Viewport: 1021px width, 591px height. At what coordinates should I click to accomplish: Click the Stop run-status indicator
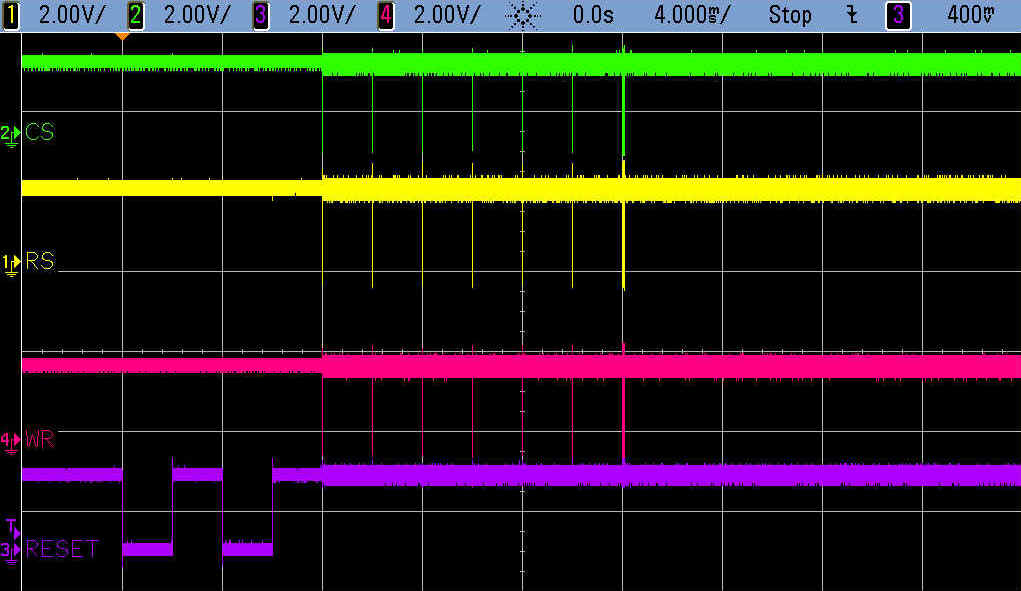pyautogui.click(x=790, y=15)
